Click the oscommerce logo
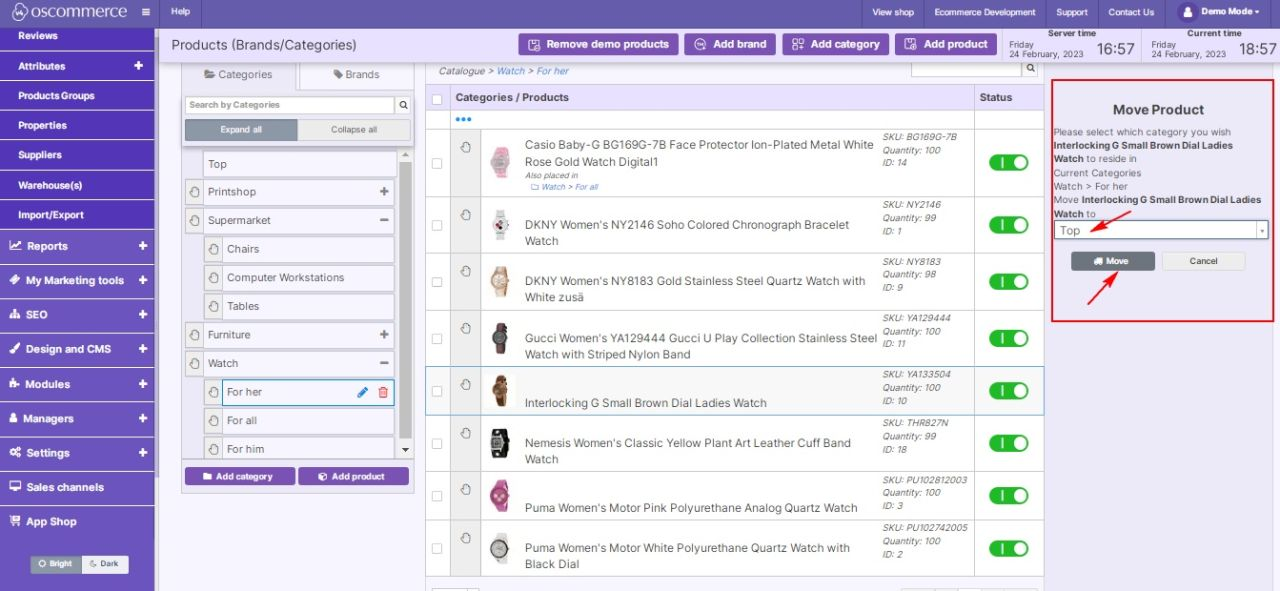This screenshot has width=1280, height=591. [x=70, y=12]
